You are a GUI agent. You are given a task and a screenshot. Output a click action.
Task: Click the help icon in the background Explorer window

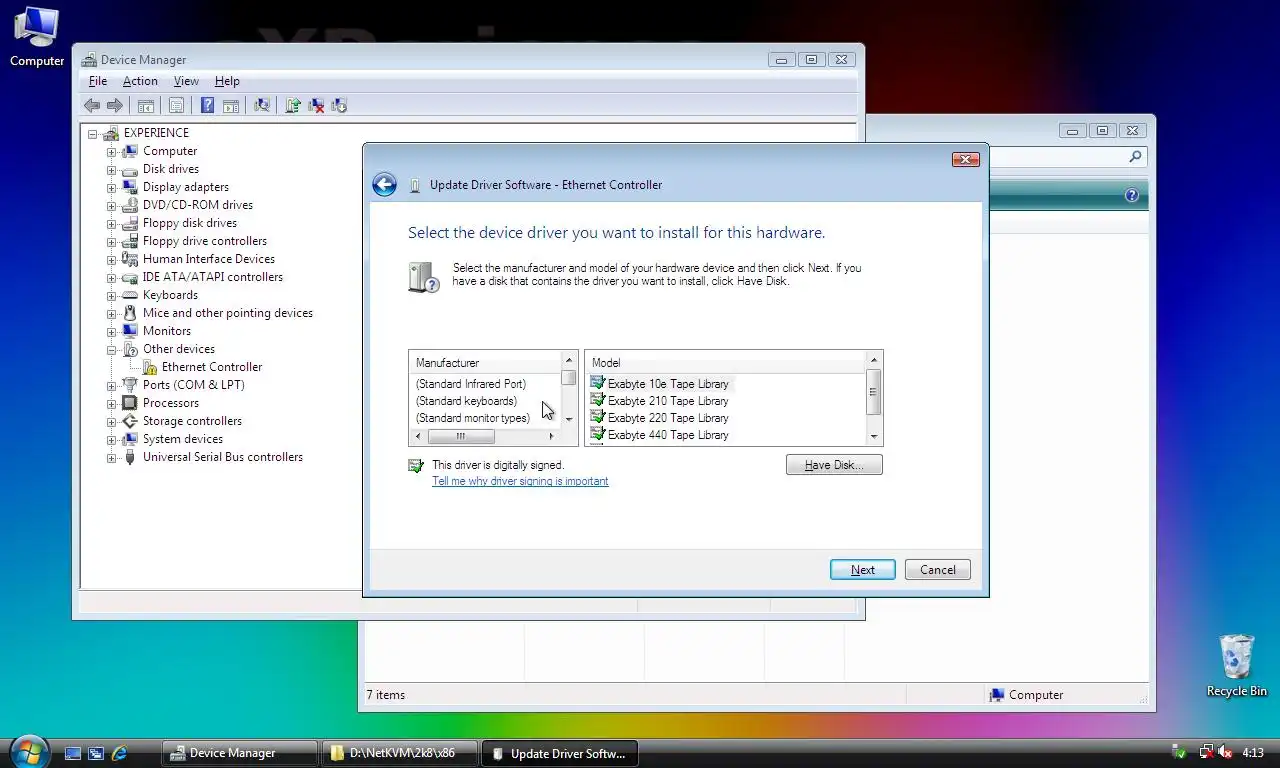click(x=1132, y=195)
